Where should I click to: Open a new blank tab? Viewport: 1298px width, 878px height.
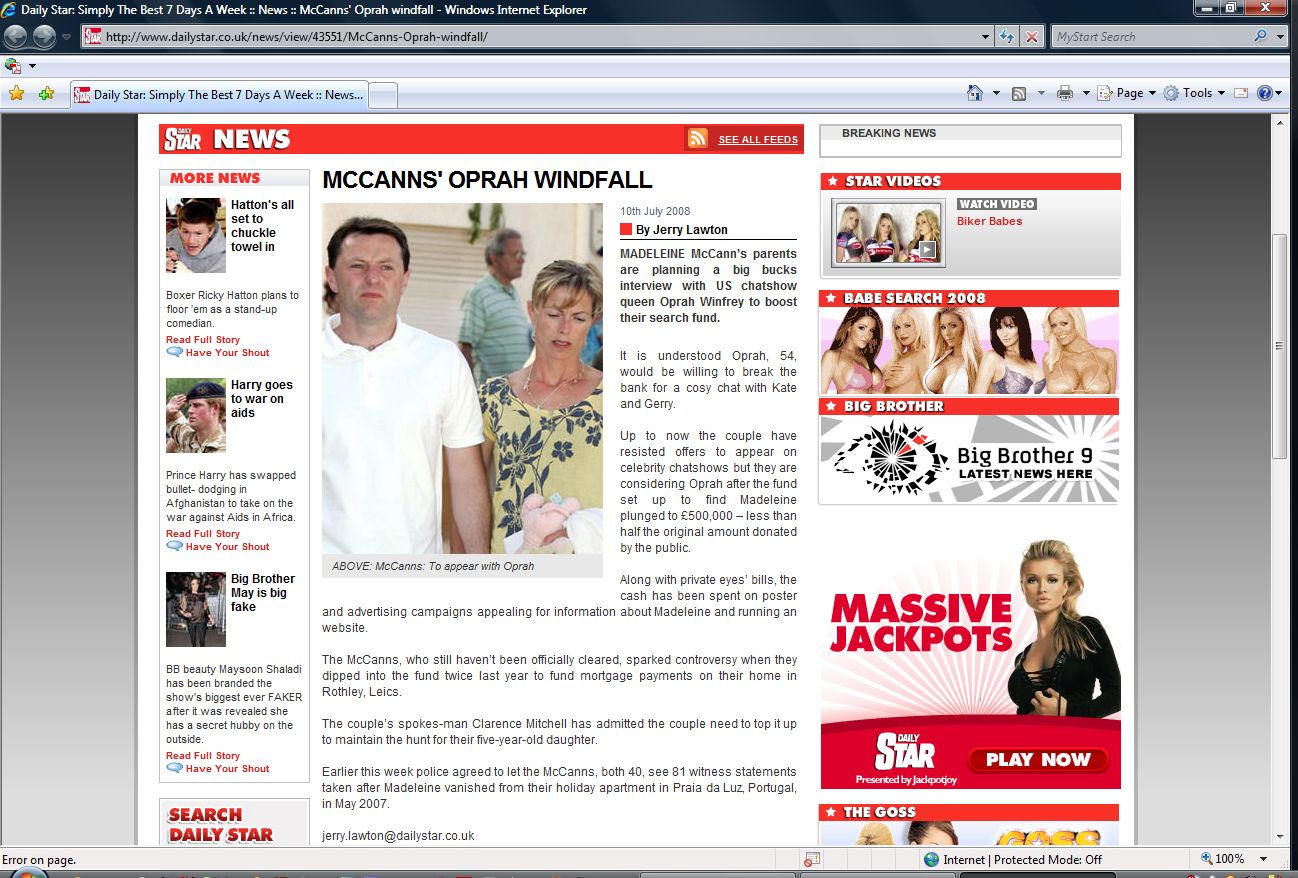pos(384,95)
